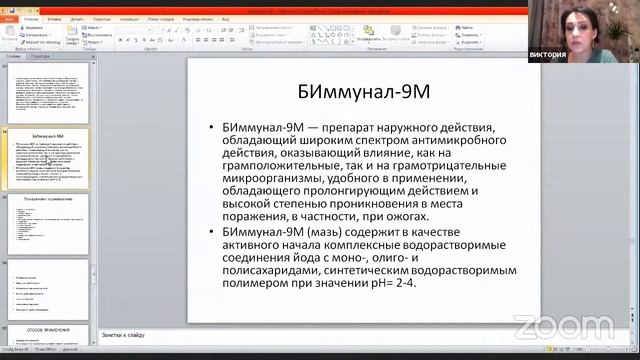640x360 pixels.
Task: Open the Выделить select dropdown
Action: (469, 42)
